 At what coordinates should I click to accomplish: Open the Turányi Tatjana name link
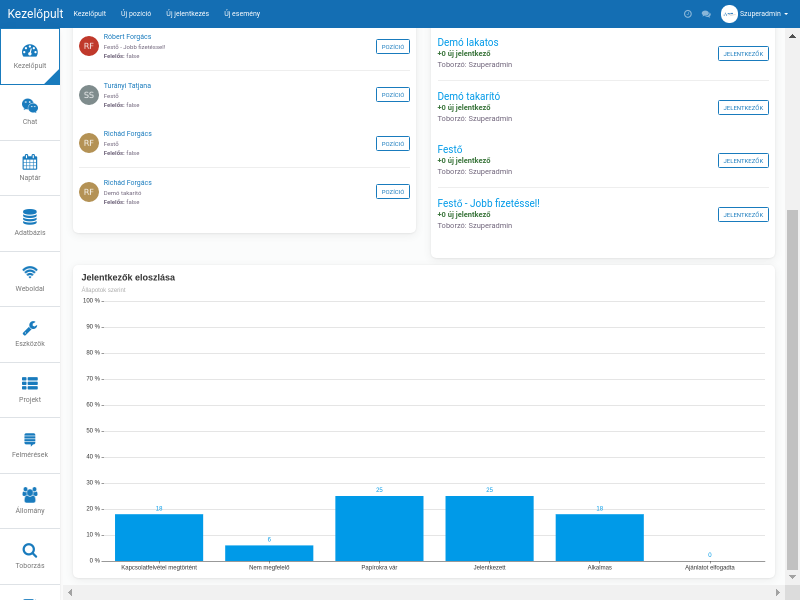coord(127,86)
